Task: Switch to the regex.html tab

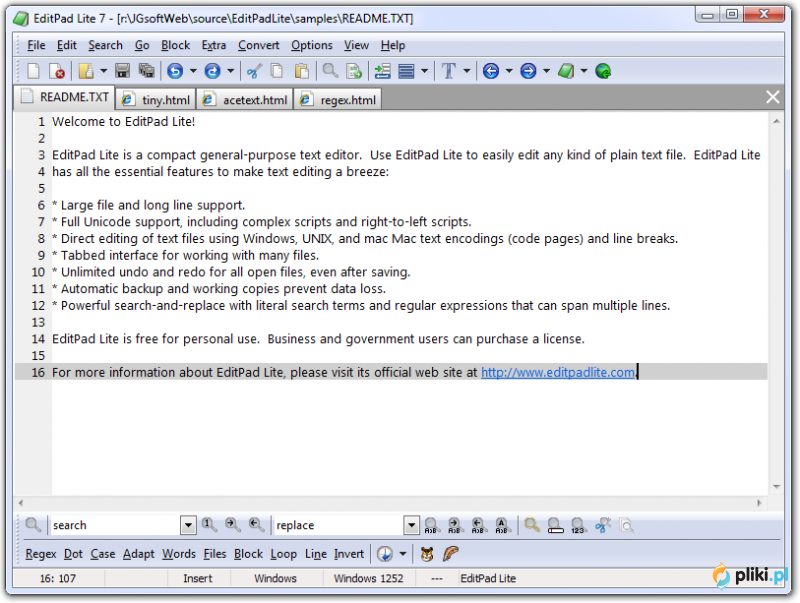Action: coord(338,99)
